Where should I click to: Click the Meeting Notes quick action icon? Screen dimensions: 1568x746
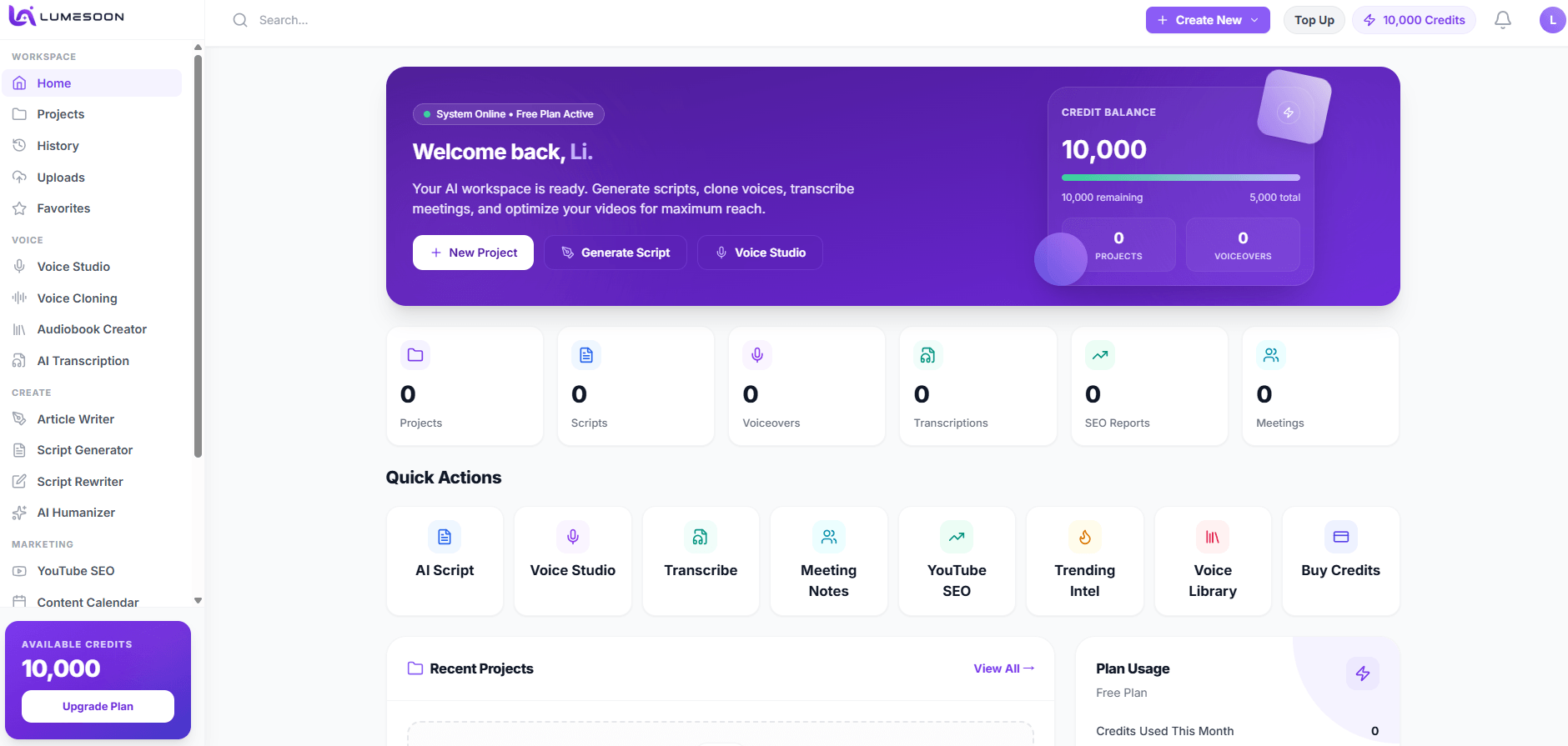pos(829,537)
